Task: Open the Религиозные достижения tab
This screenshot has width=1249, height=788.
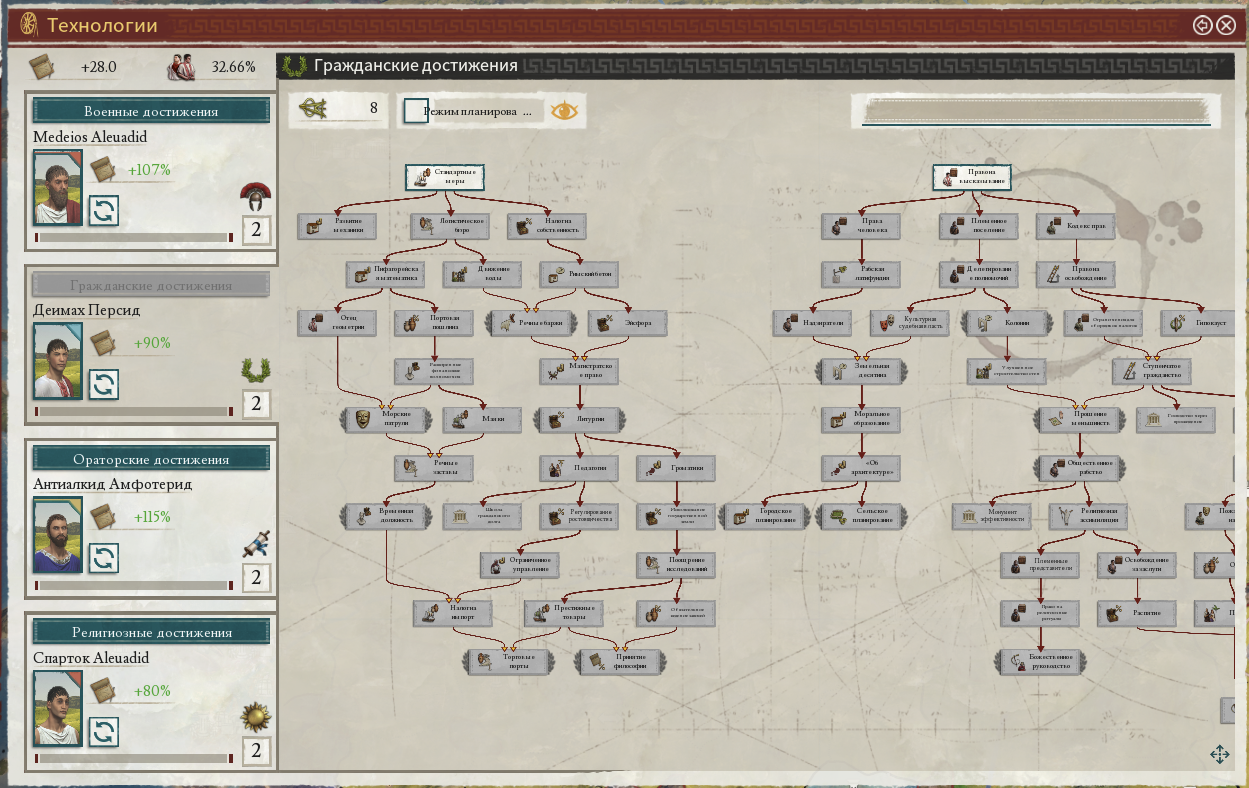Action: (x=151, y=632)
